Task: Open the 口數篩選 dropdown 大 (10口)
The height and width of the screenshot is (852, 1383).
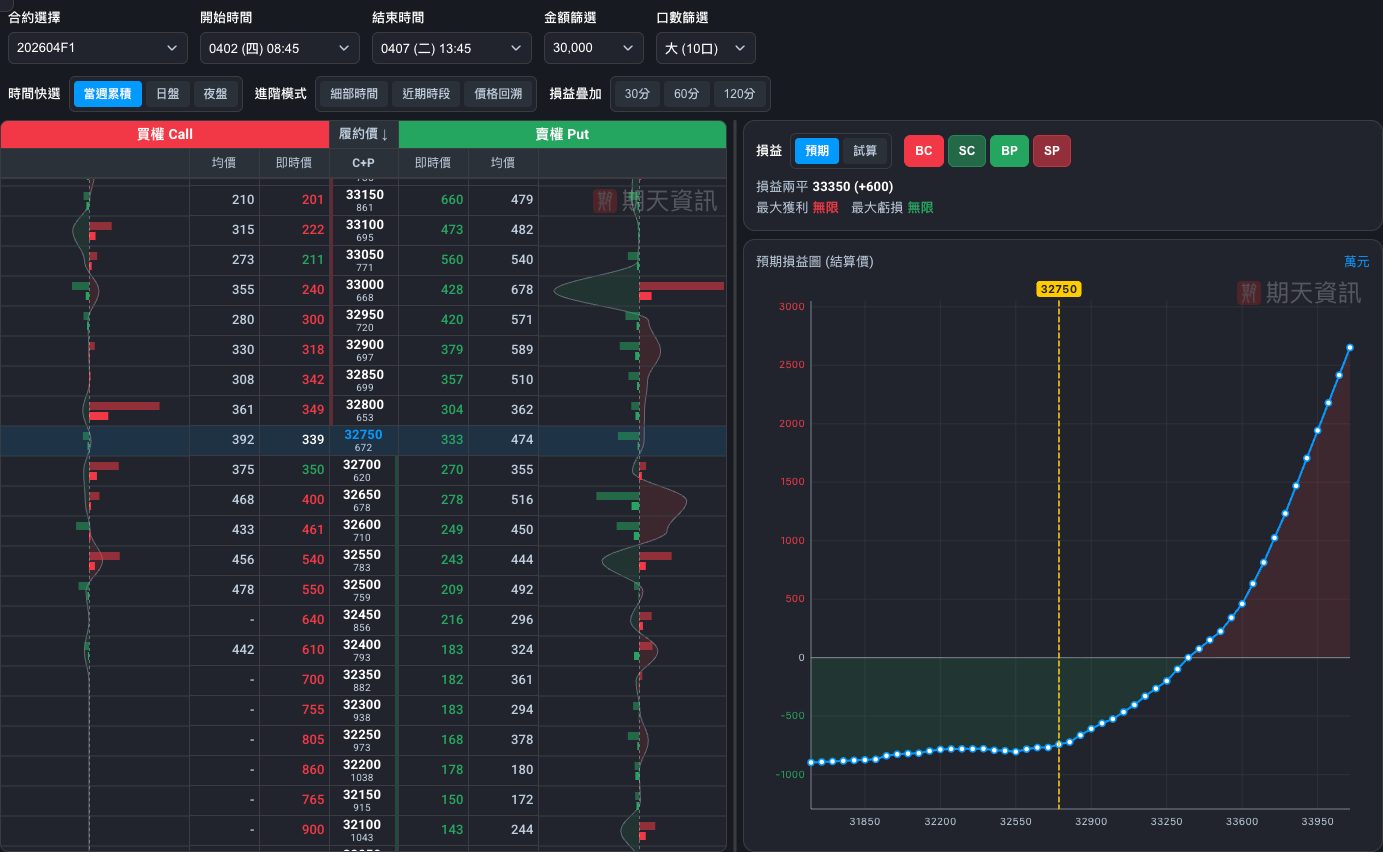Action: tap(706, 48)
